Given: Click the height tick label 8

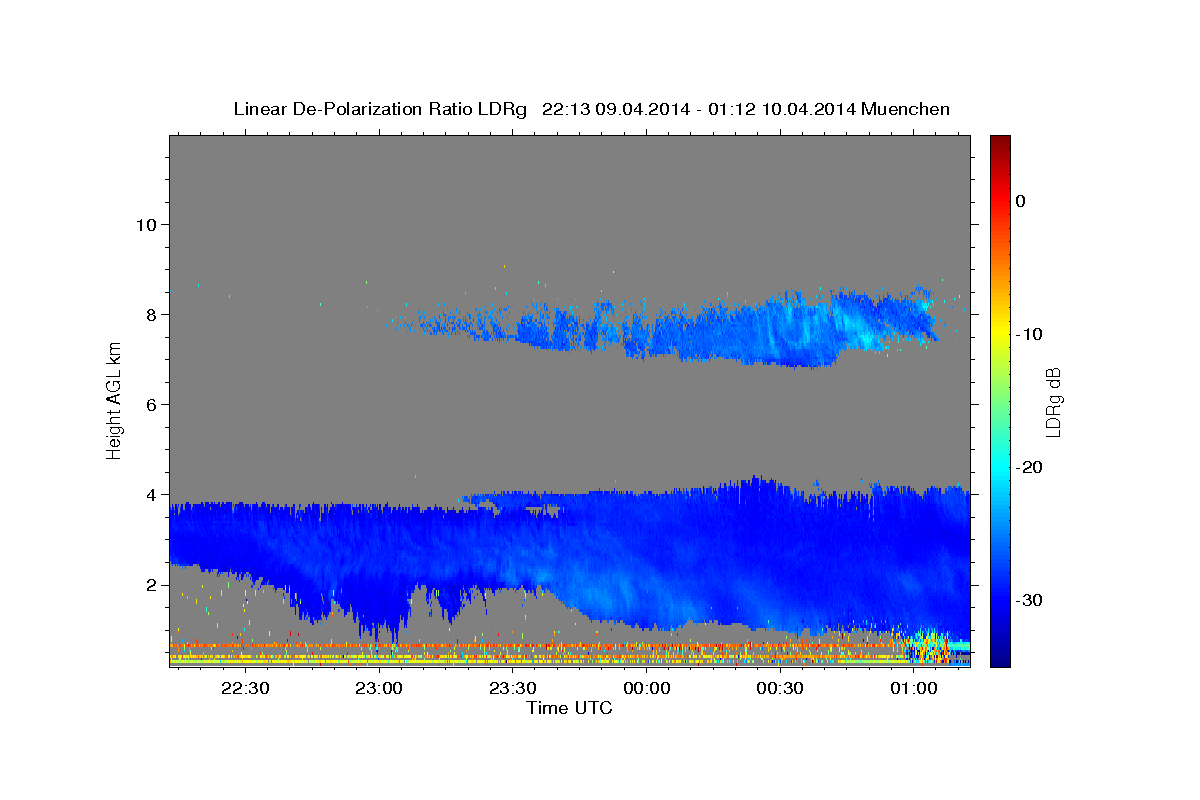Looking at the screenshot, I should coord(149,314).
